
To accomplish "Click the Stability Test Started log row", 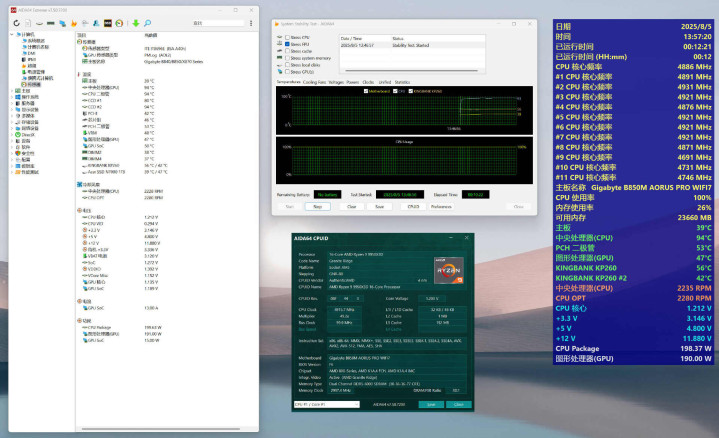I will click(412, 45).
